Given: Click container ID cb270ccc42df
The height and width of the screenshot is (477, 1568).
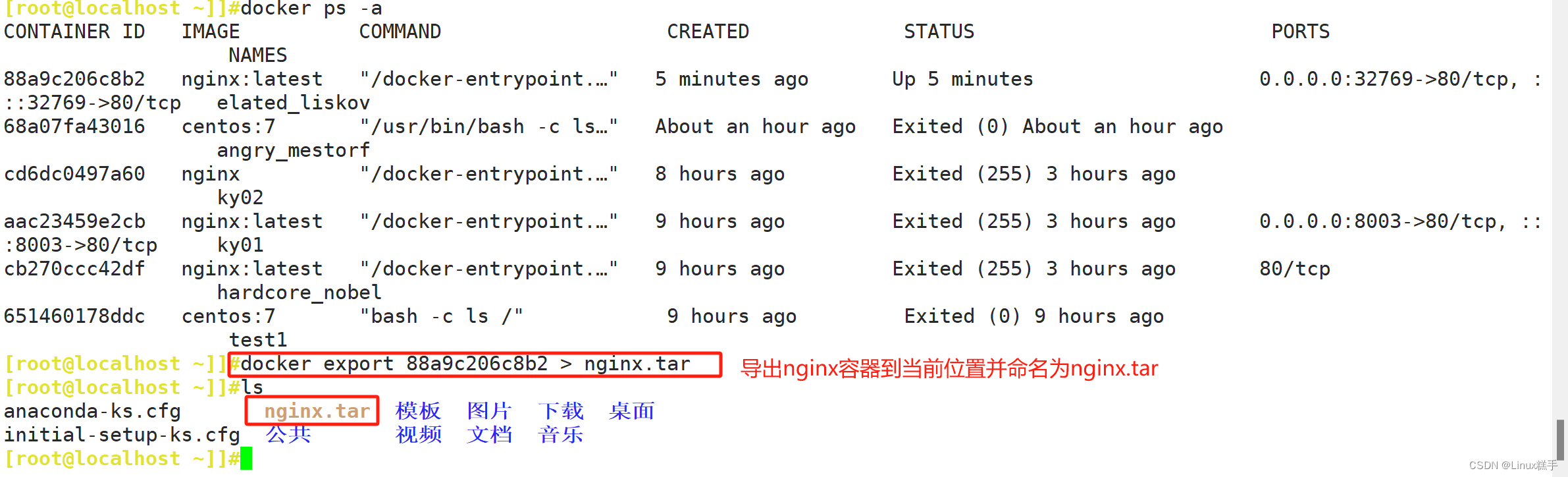Looking at the screenshot, I should pos(74,269).
